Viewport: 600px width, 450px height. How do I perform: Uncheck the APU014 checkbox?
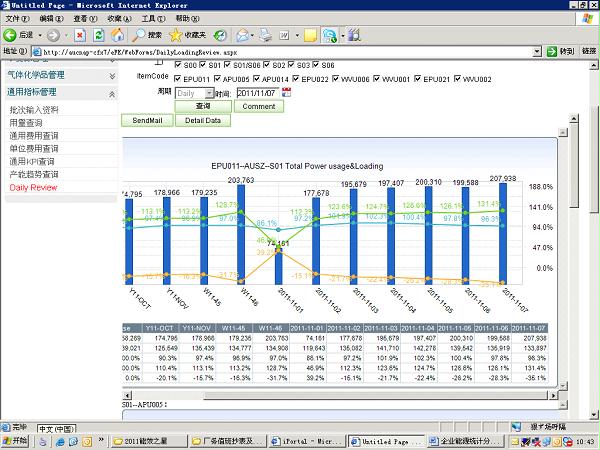pyautogui.click(x=256, y=78)
